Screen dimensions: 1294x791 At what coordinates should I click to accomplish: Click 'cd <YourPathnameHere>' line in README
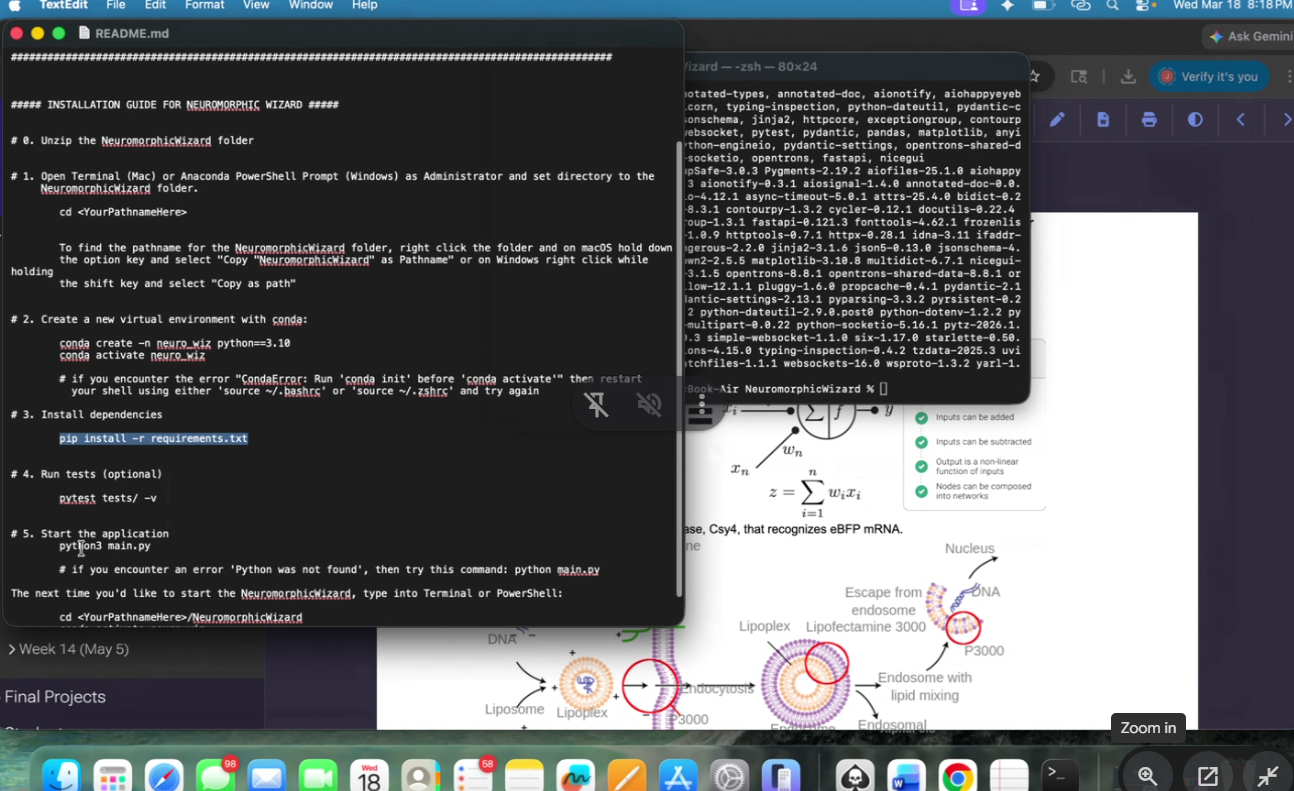click(x=123, y=212)
